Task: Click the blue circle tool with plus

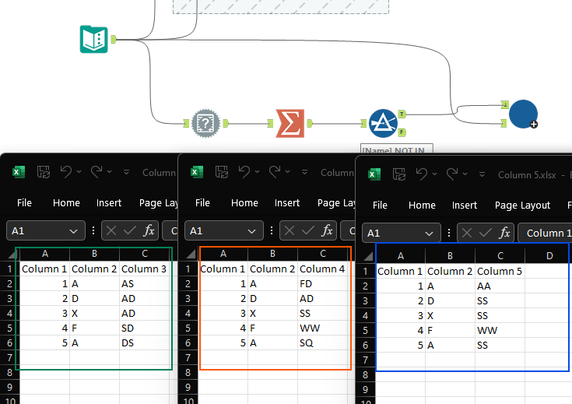Action: point(523,114)
